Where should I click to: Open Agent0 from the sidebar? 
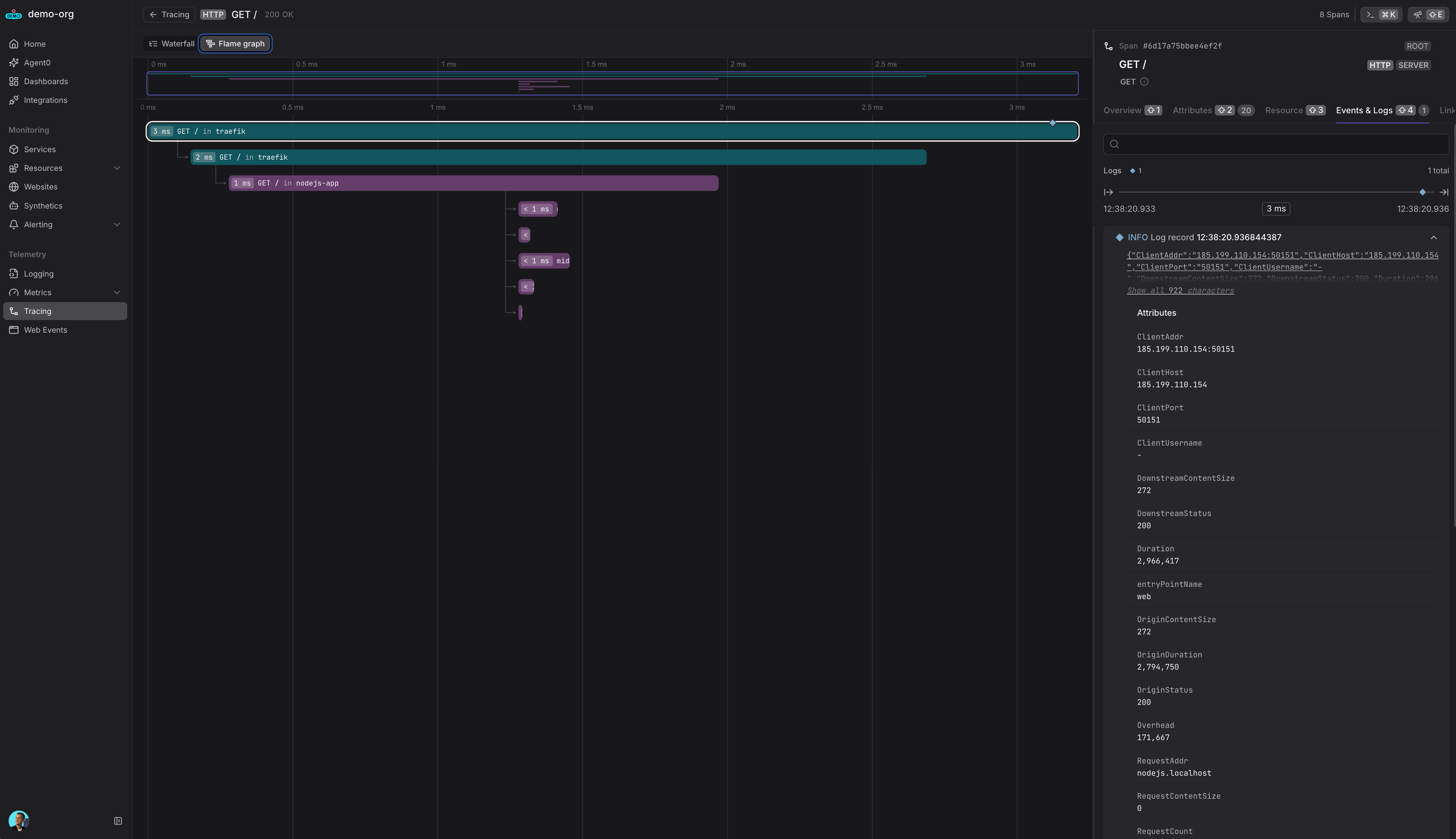pos(37,63)
